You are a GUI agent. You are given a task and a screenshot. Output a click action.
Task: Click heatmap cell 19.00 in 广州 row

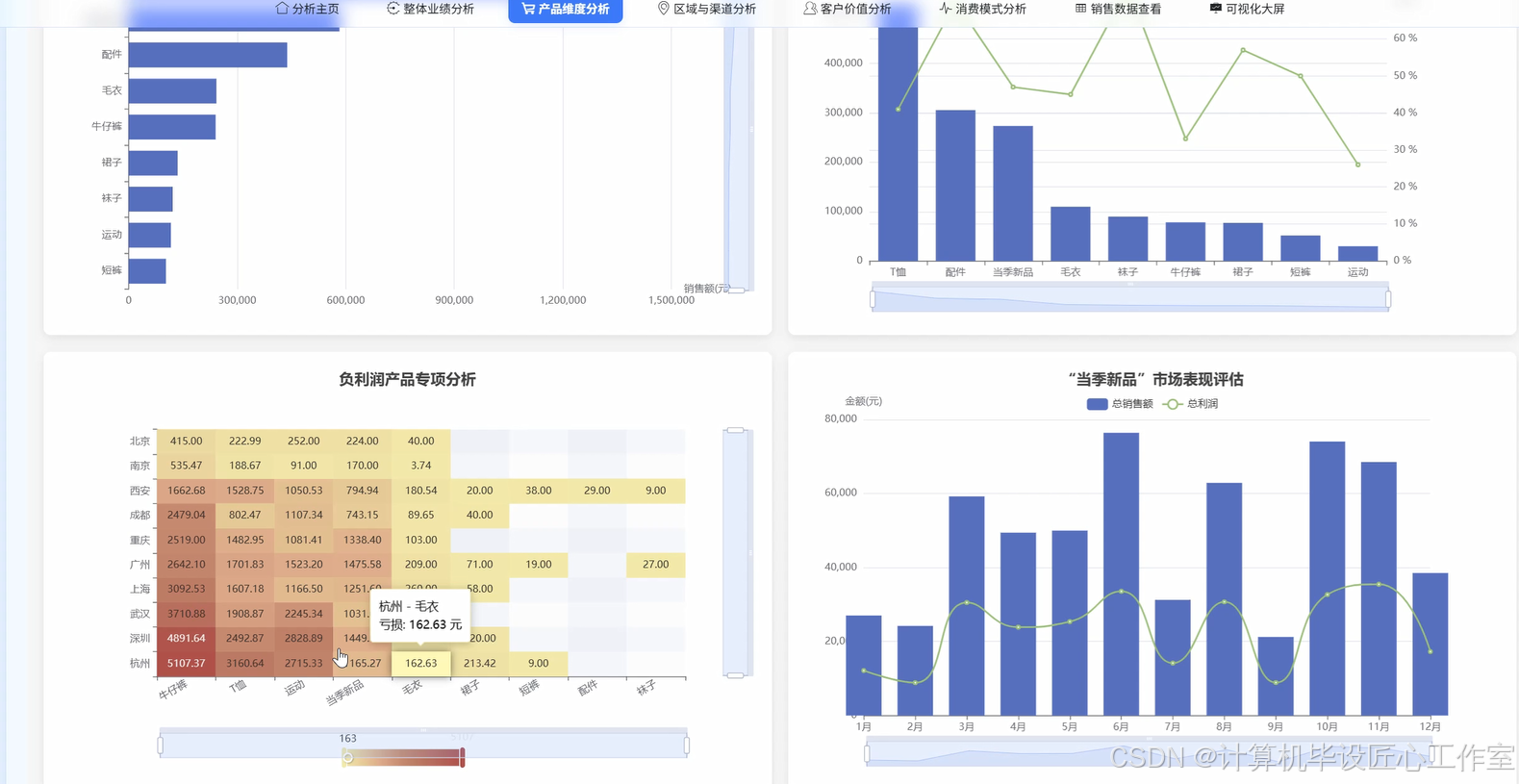(x=539, y=565)
